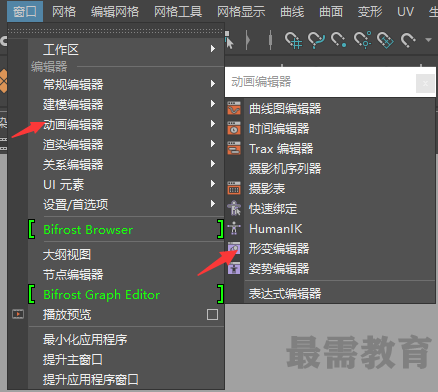Open Bifrost Graph Editor
The image size is (438, 392).
126,294
